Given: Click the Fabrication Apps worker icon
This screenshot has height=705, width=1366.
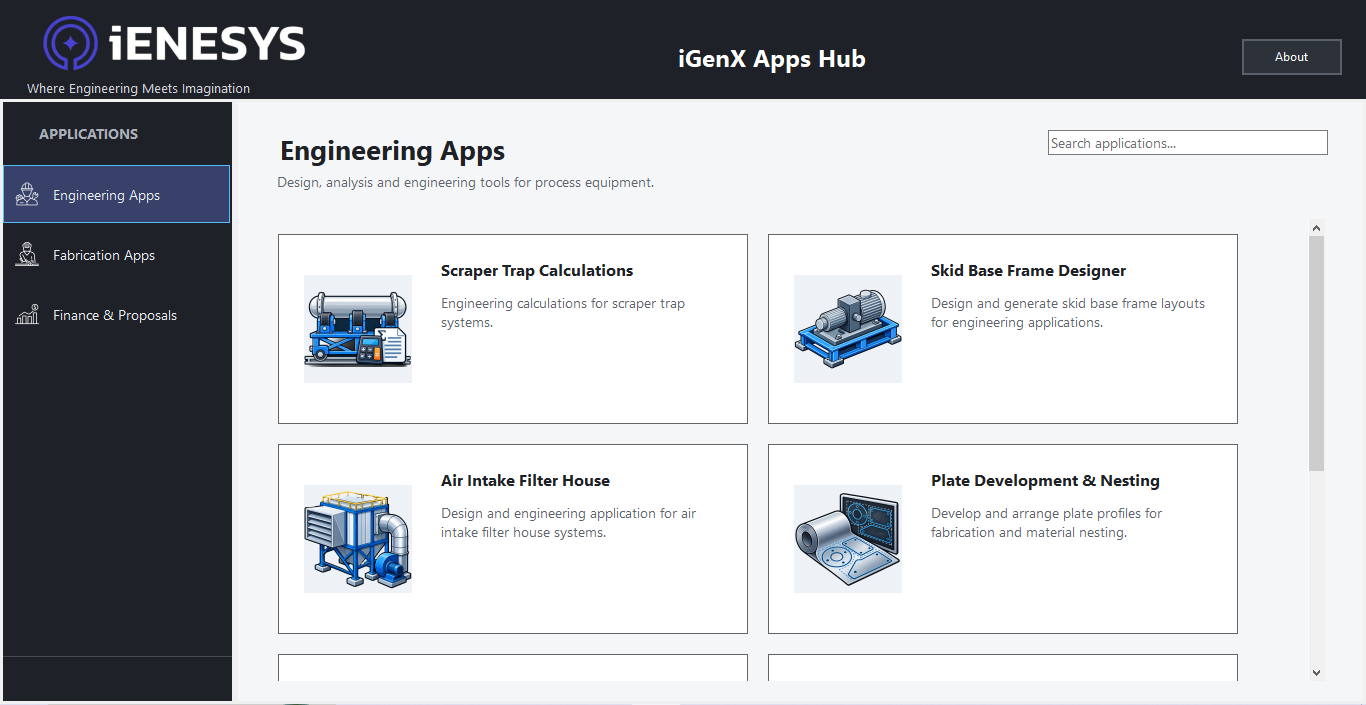Looking at the screenshot, I should pyautogui.click(x=27, y=255).
